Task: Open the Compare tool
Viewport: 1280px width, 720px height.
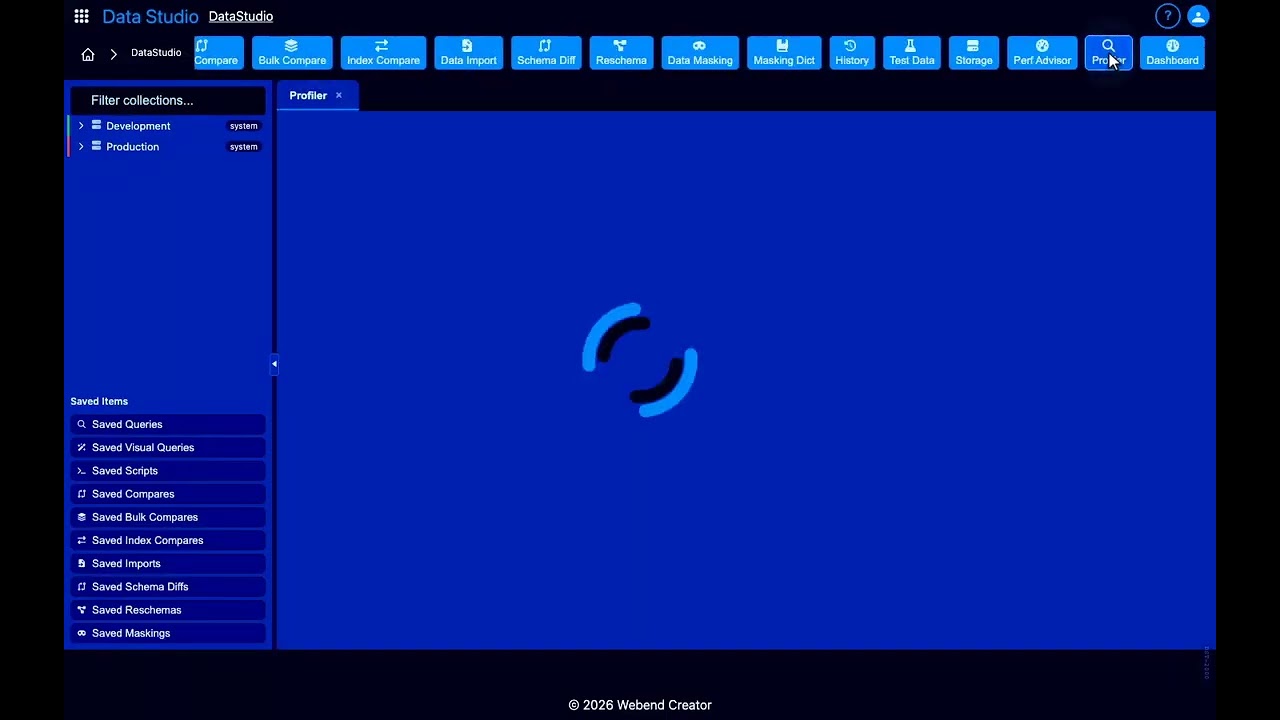Action: coord(218,53)
